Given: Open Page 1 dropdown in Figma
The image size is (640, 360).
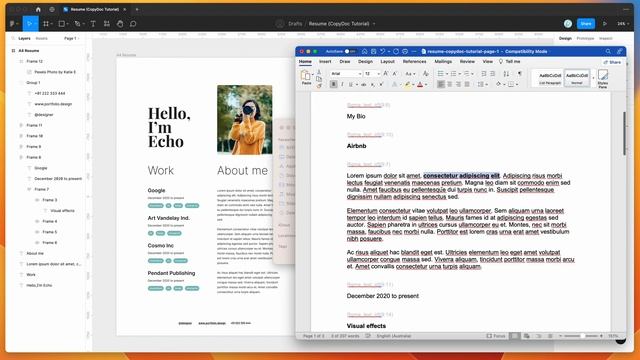Looking at the screenshot, I should [x=71, y=38].
